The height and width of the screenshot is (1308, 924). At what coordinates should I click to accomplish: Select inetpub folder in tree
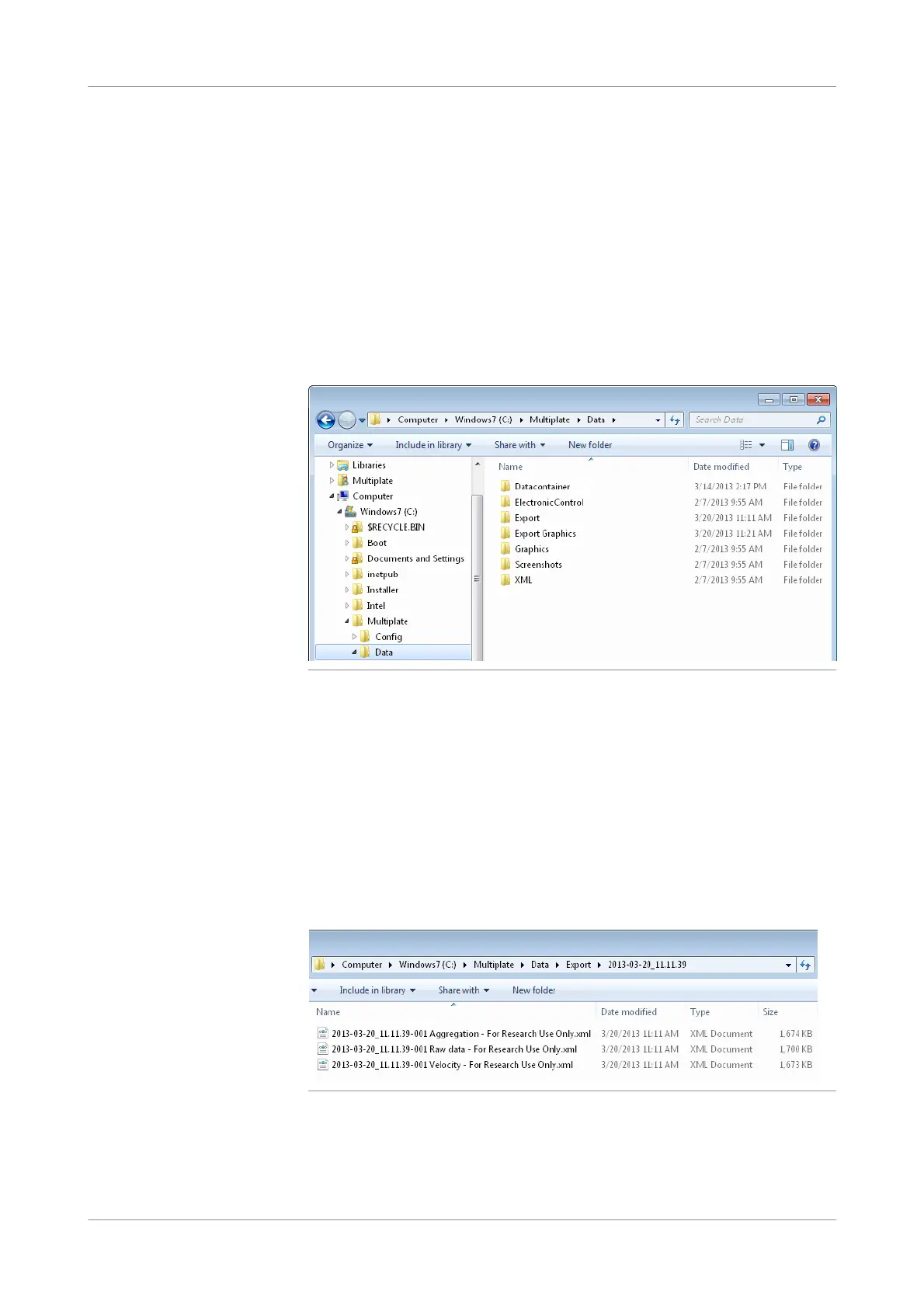tap(382, 574)
